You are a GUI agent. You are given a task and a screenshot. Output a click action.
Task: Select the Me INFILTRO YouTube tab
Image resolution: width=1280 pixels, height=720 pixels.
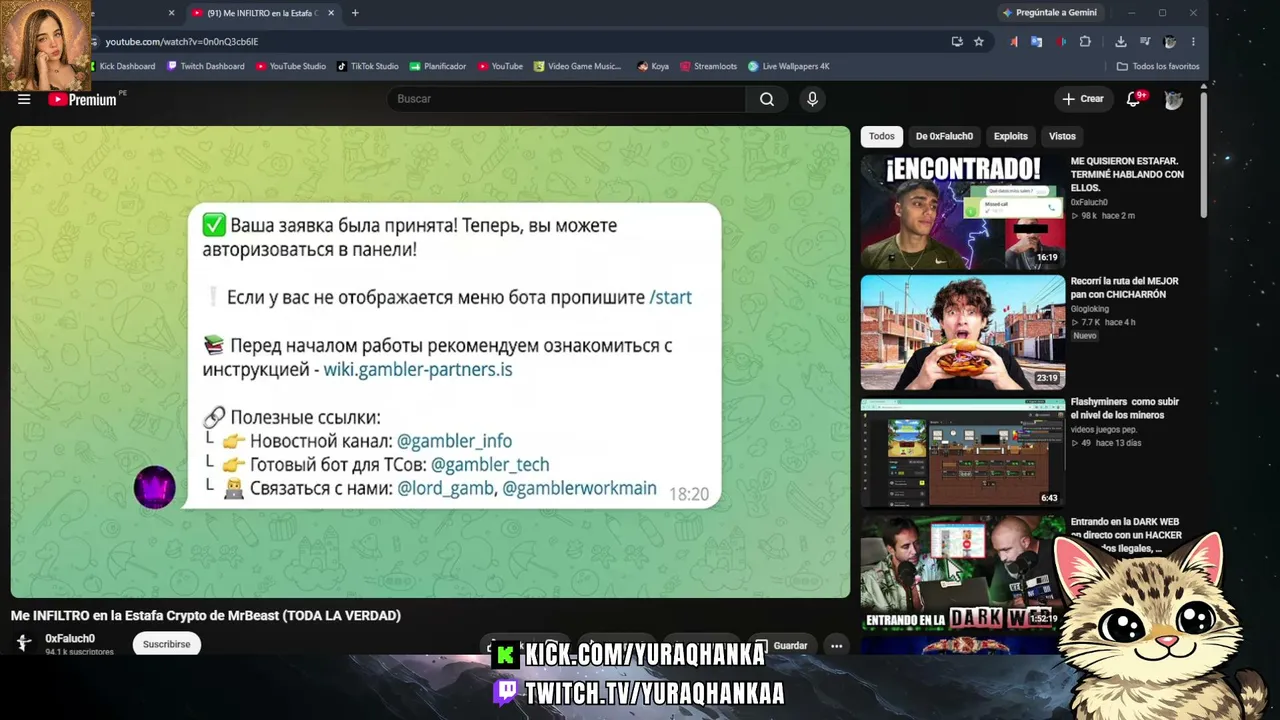263,13
